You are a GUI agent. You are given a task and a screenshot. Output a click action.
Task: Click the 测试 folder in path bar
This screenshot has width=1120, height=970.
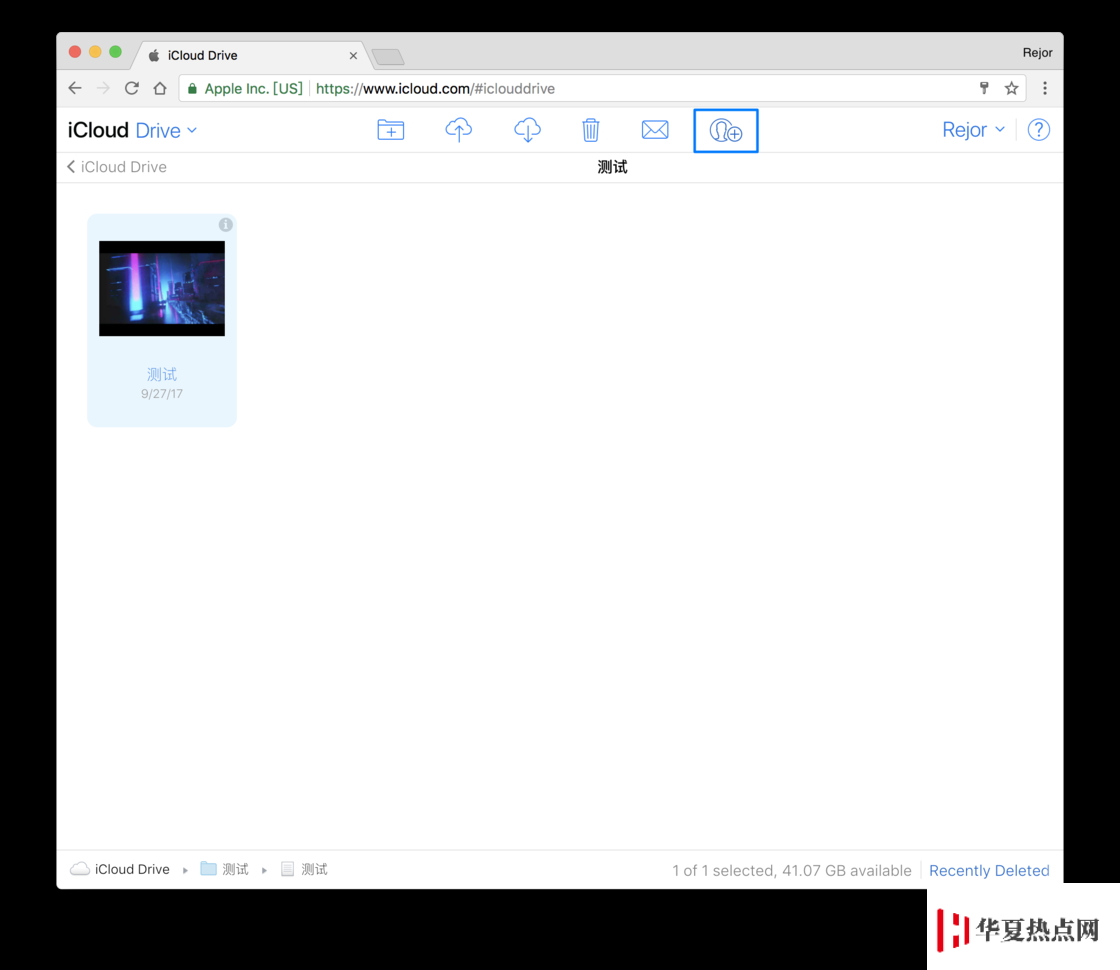(x=225, y=869)
